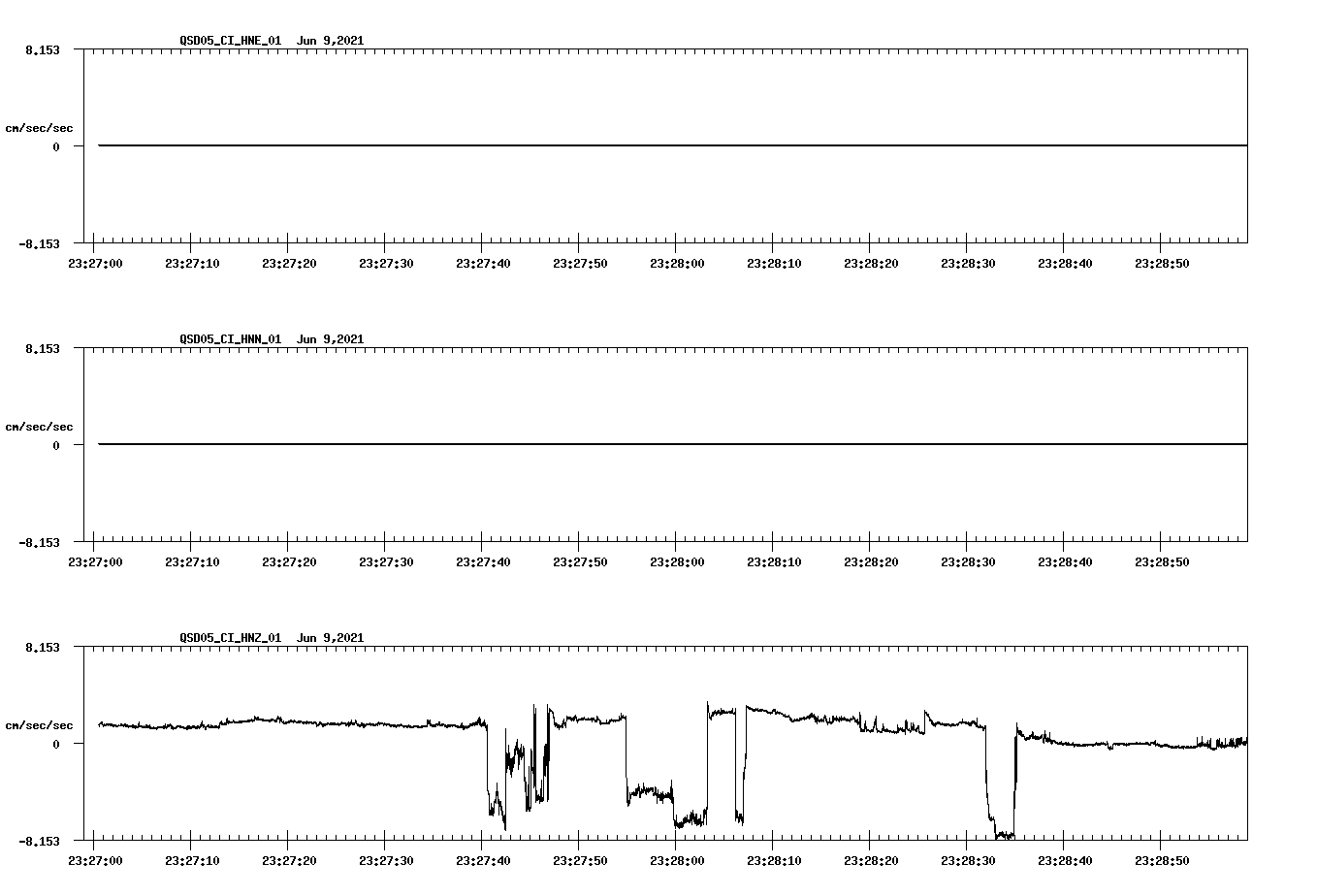Image resolution: width=1317 pixels, height=896 pixels.
Task: Click the -8.153 lower limit on the HNN plot
Action: pyautogui.click(x=39, y=542)
